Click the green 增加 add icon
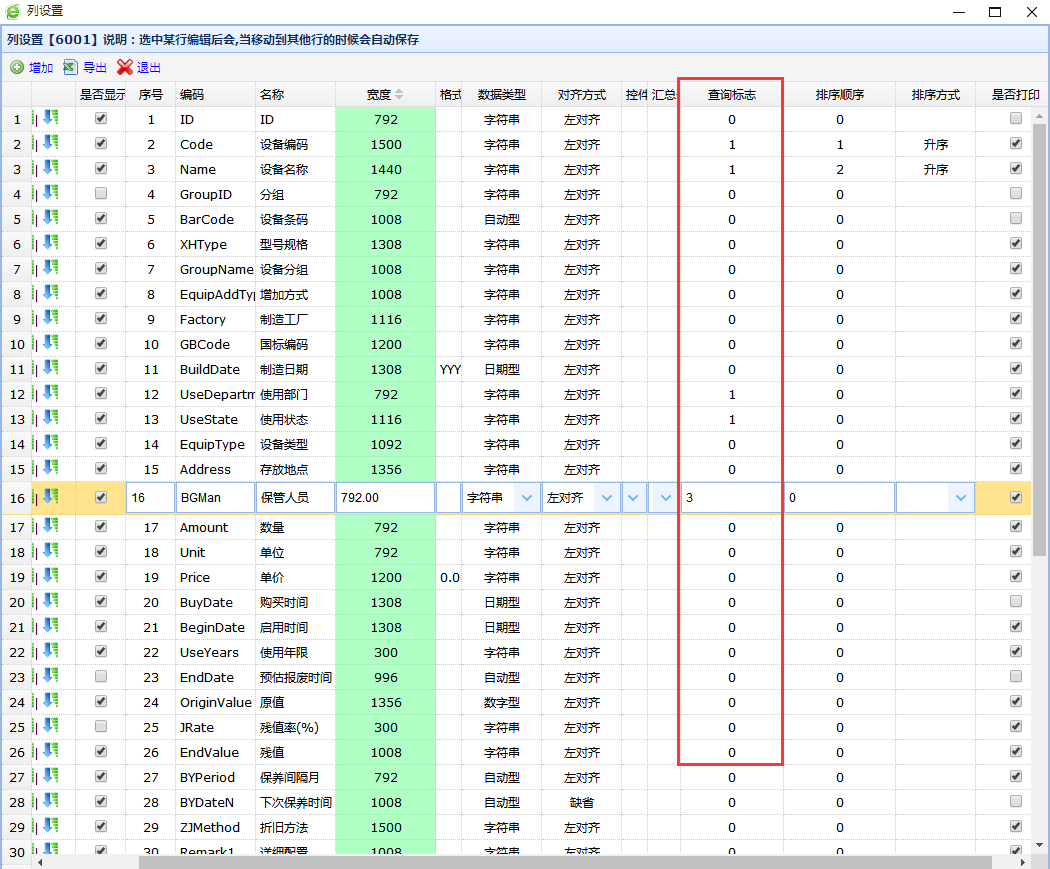Viewport: 1050px width, 869px height. pos(17,68)
